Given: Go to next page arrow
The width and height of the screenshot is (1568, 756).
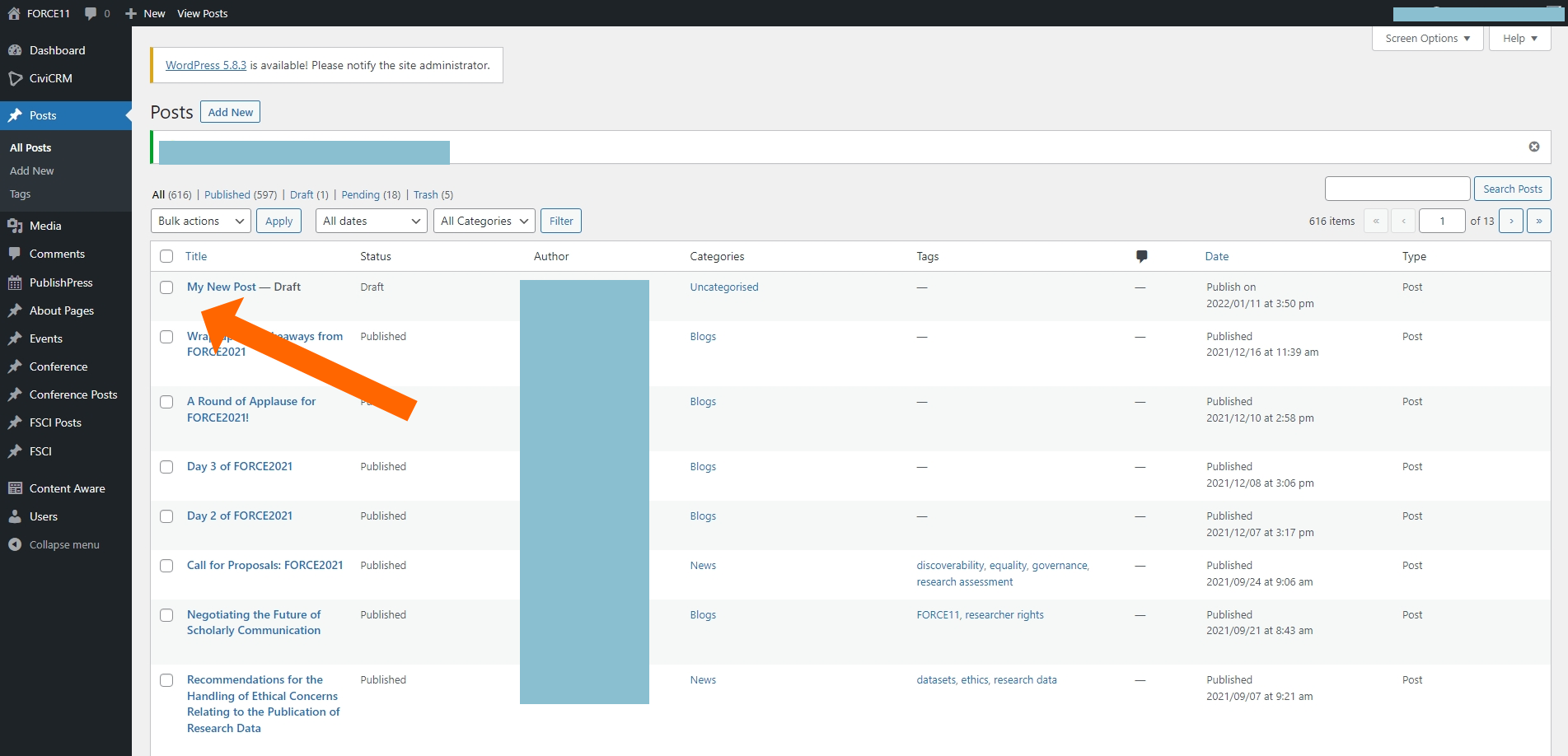Looking at the screenshot, I should [x=1511, y=221].
